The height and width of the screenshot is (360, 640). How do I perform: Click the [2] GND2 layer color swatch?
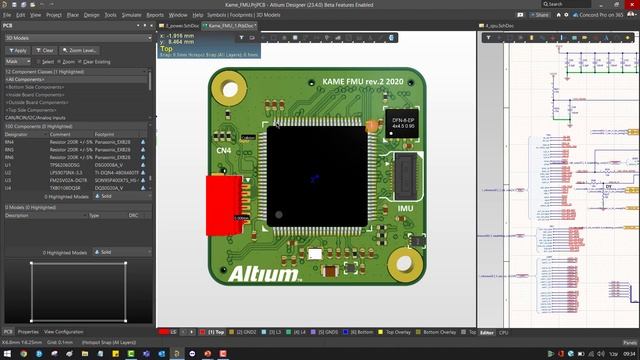[232, 332]
